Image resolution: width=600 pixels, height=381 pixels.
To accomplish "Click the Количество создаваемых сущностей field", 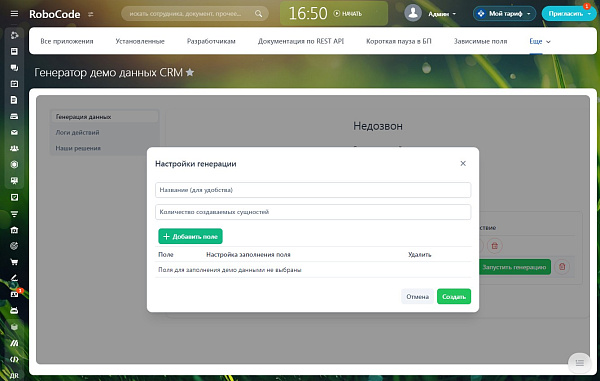I will 313,212.
